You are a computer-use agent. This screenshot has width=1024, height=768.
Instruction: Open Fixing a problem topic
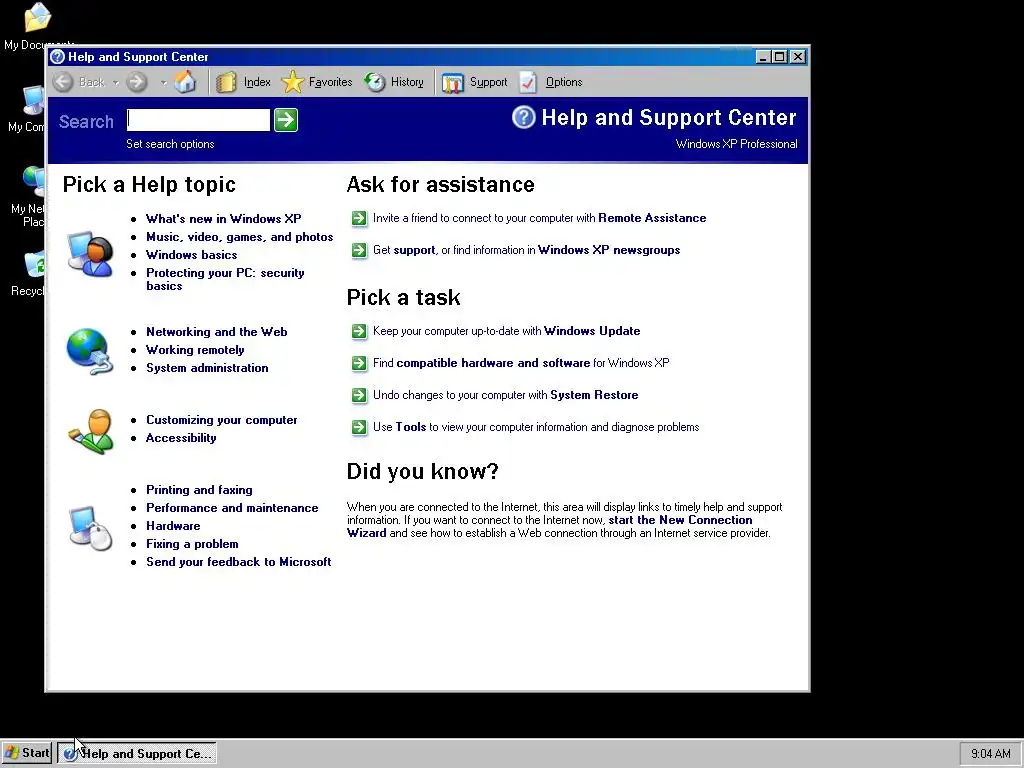(x=192, y=544)
